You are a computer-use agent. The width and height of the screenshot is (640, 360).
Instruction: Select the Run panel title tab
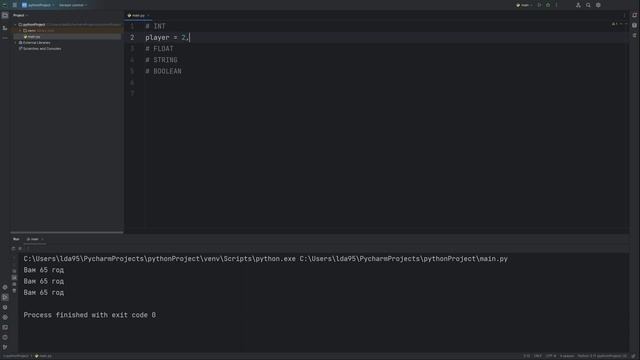16,239
